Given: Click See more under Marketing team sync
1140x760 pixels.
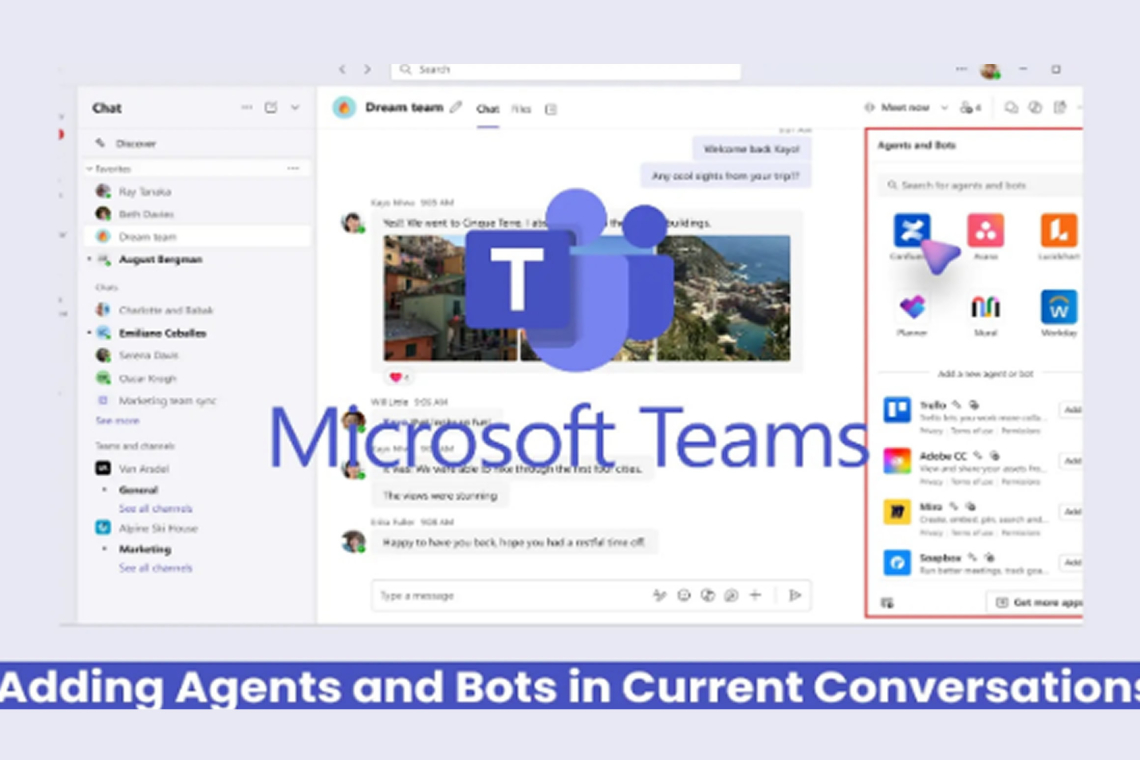Looking at the screenshot, I should coord(116,421).
